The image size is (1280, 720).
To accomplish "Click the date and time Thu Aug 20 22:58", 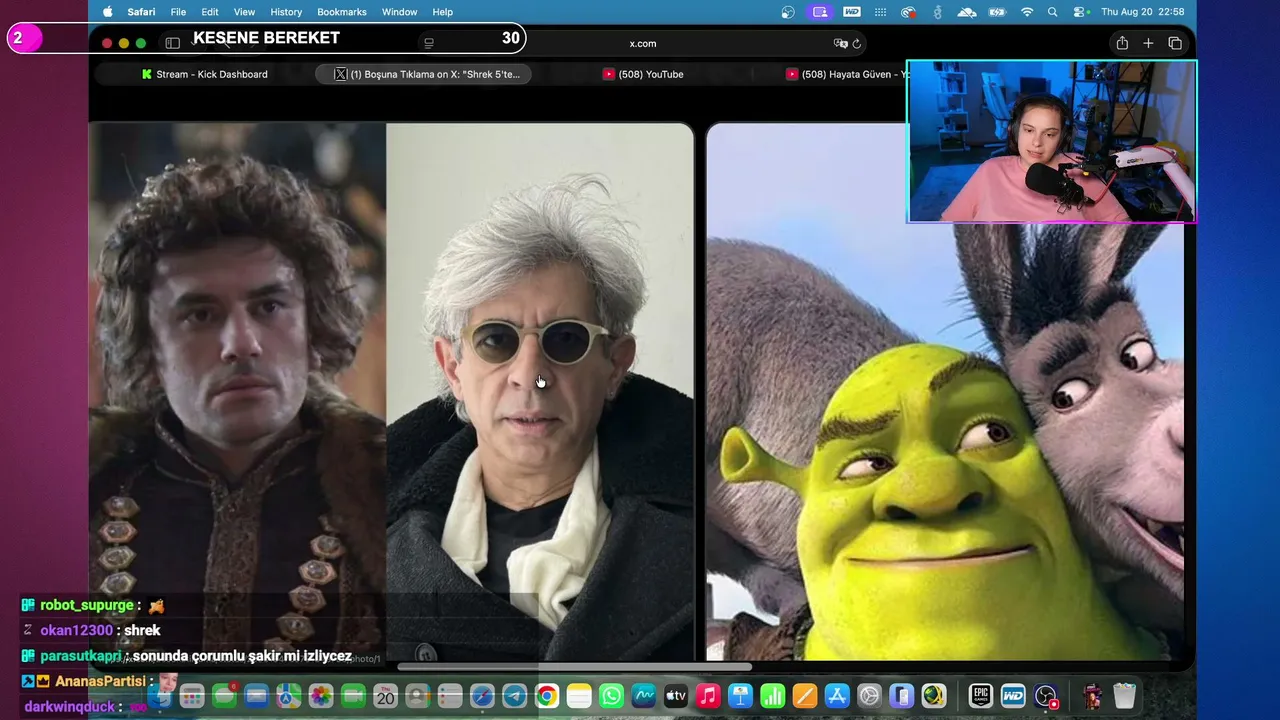I will pos(1143,12).
